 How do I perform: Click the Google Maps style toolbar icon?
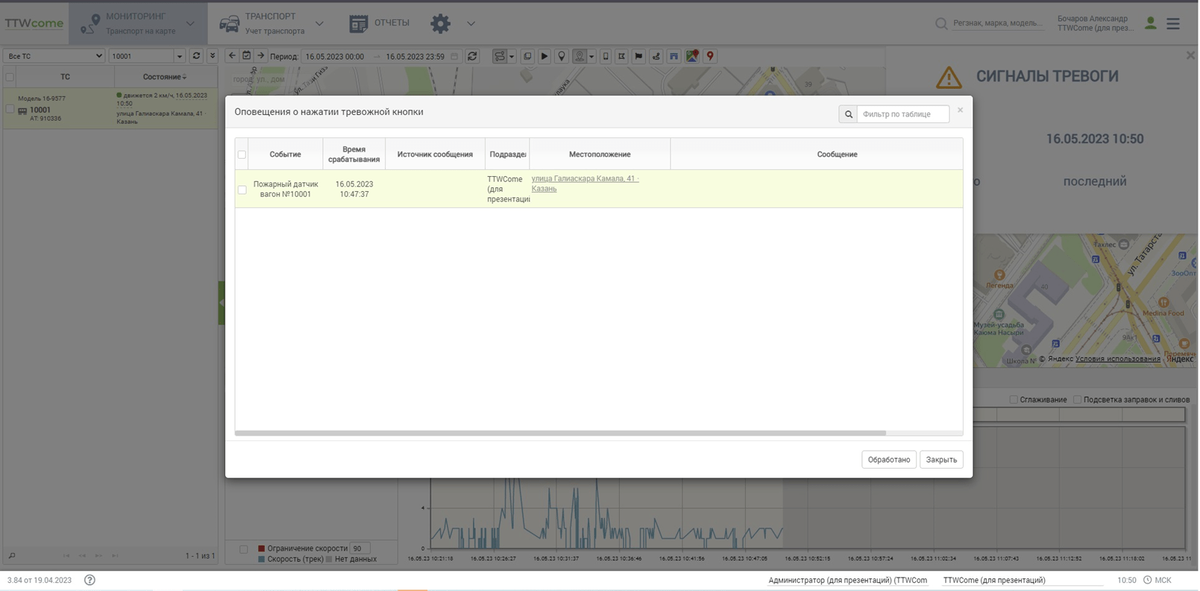pyautogui.click(x=691, y=56)
